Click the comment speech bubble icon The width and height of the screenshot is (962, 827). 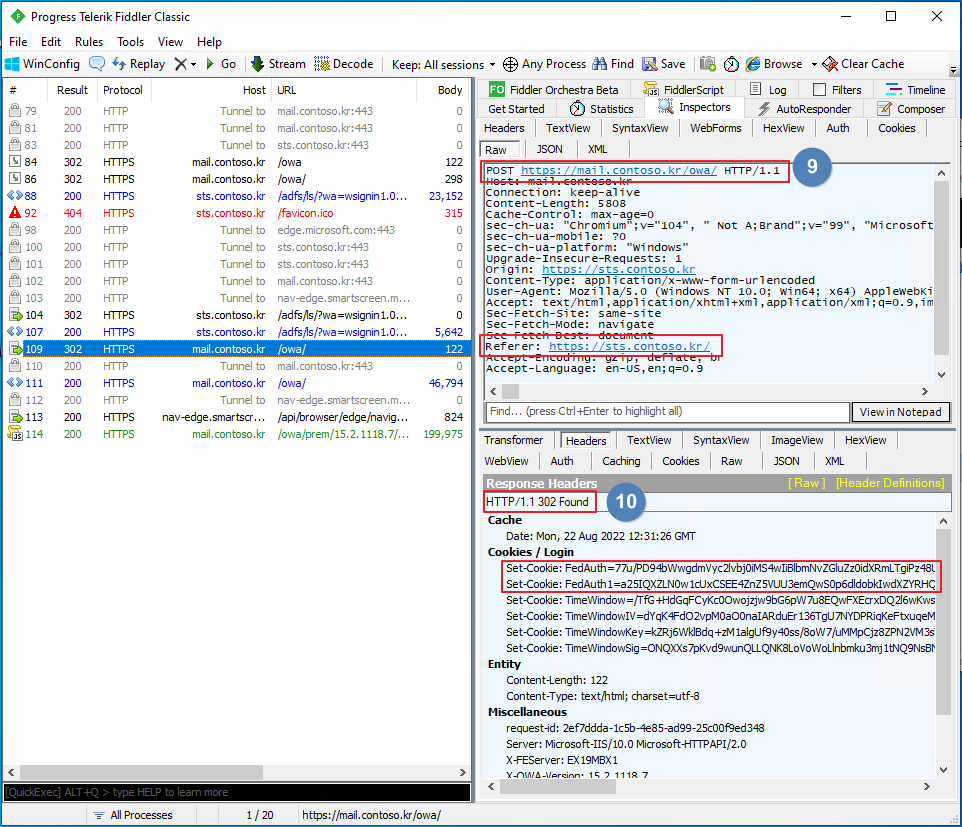point(97,64)
